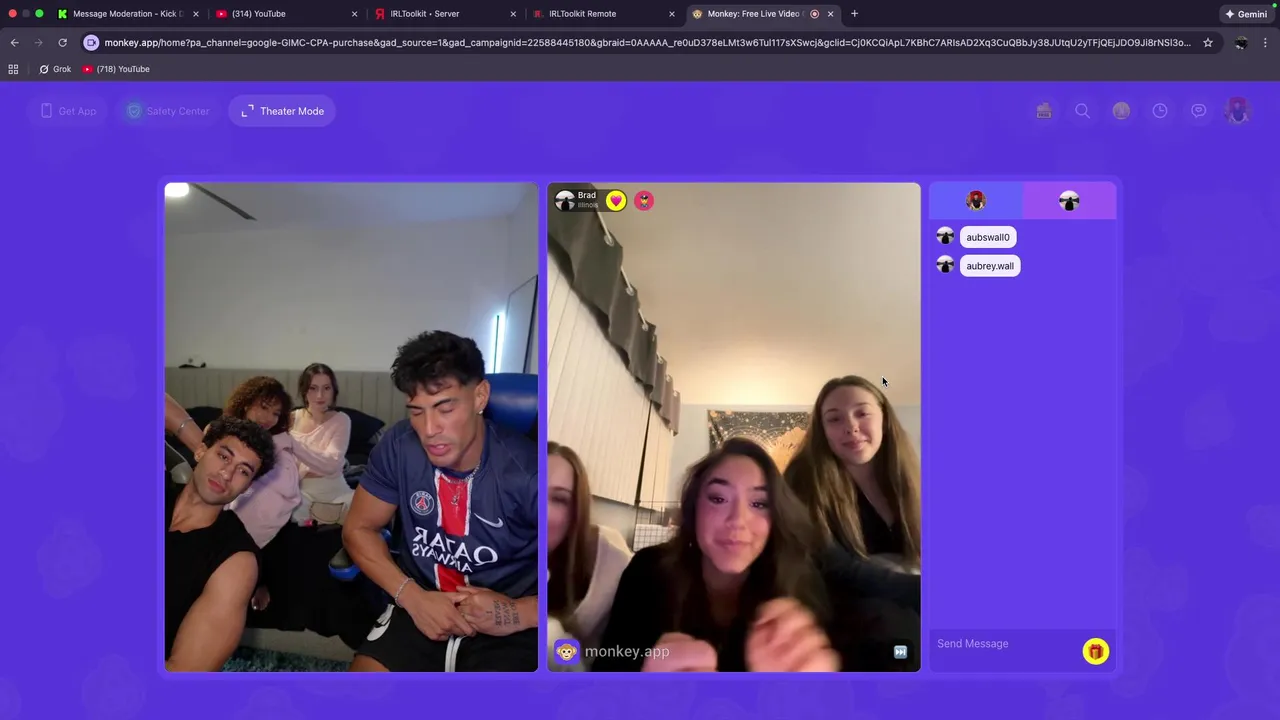Open the chat messages icon
The image size is (1280, 720).
pyautogui.click(x=1198, y=111)
